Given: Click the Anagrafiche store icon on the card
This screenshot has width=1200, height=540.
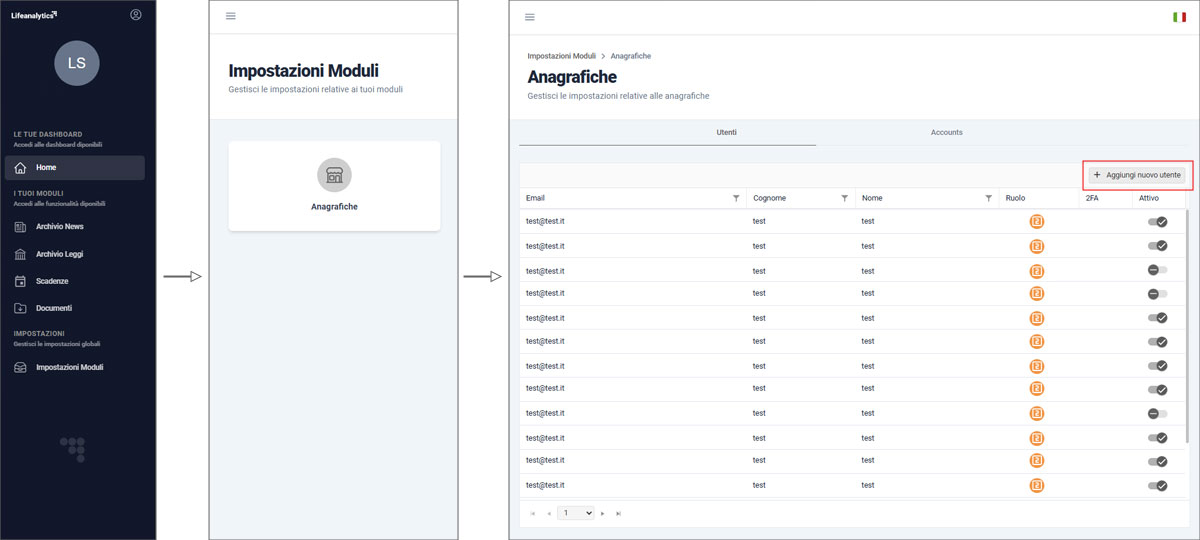Looking at the screenshot, I should point(334,175).
